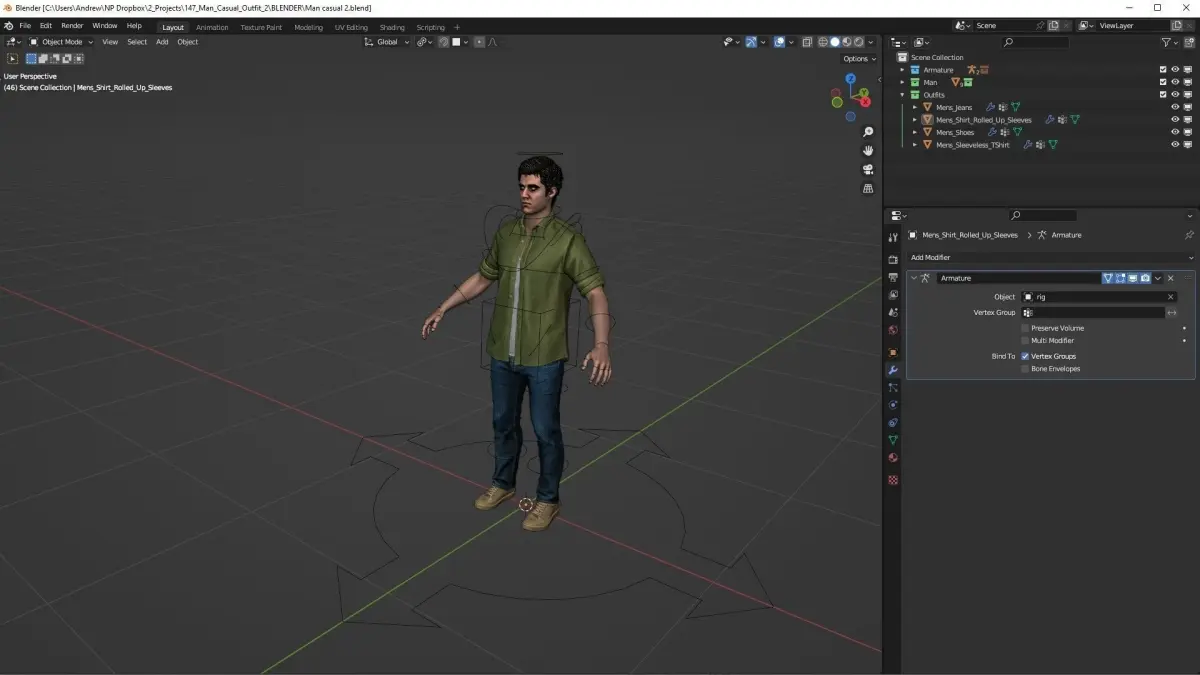Open the viewport Add menu
Viewport: 1200px width, 675px height.
[x=162, y=42]
